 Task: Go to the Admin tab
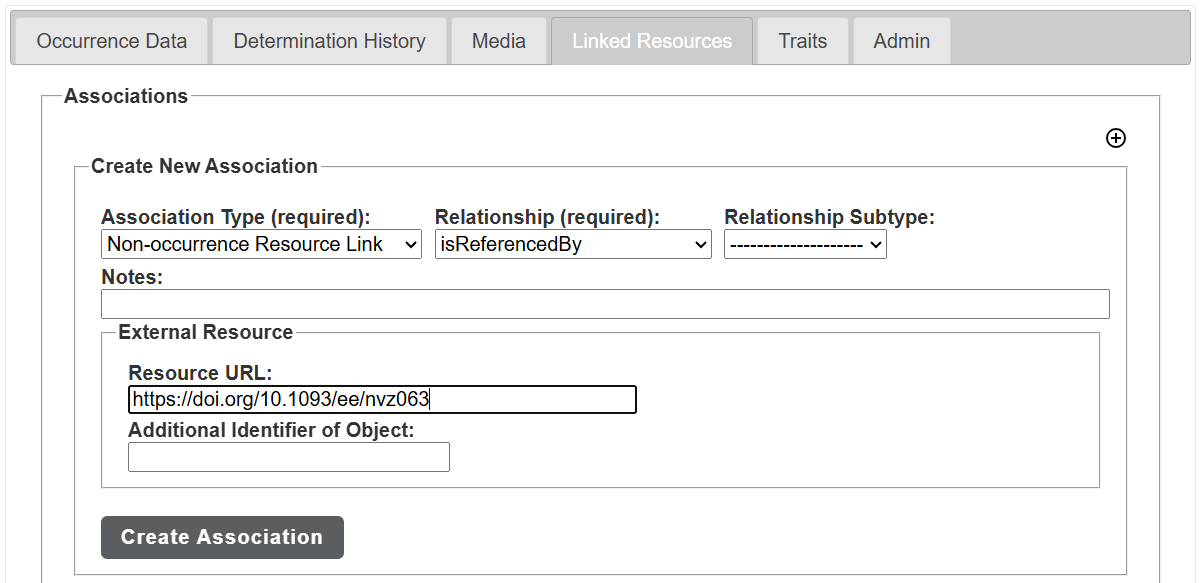pos(900,41)
